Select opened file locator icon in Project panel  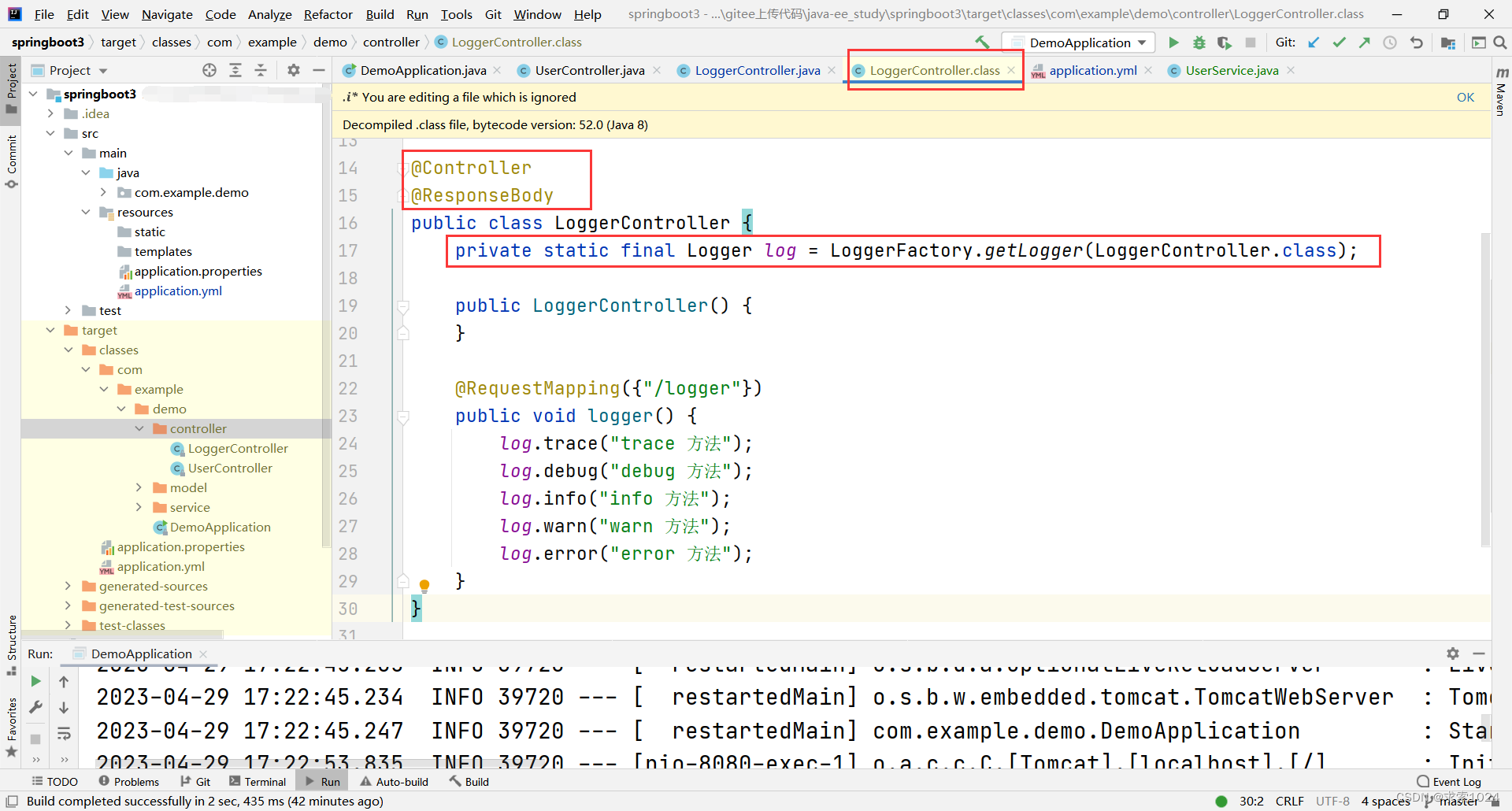(x=209, y=70)
